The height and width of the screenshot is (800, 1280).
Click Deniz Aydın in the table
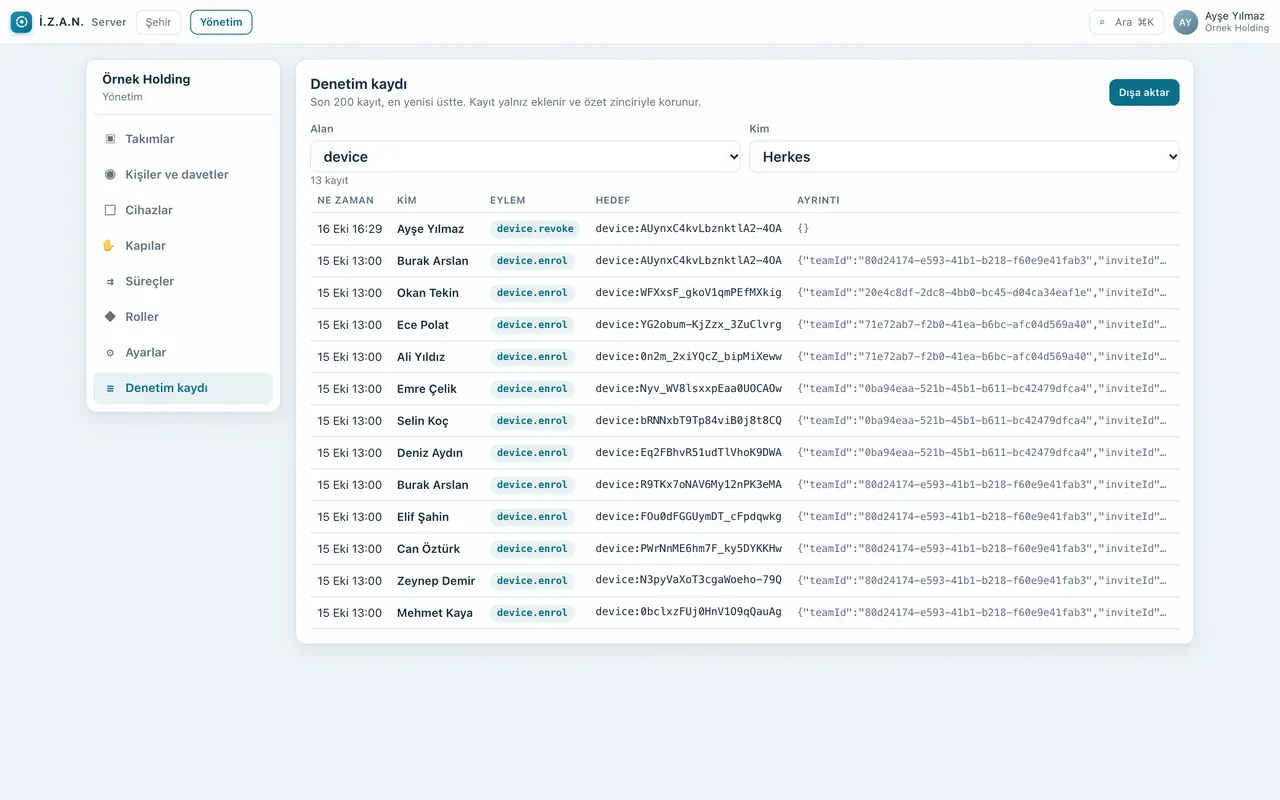point(430,453)
